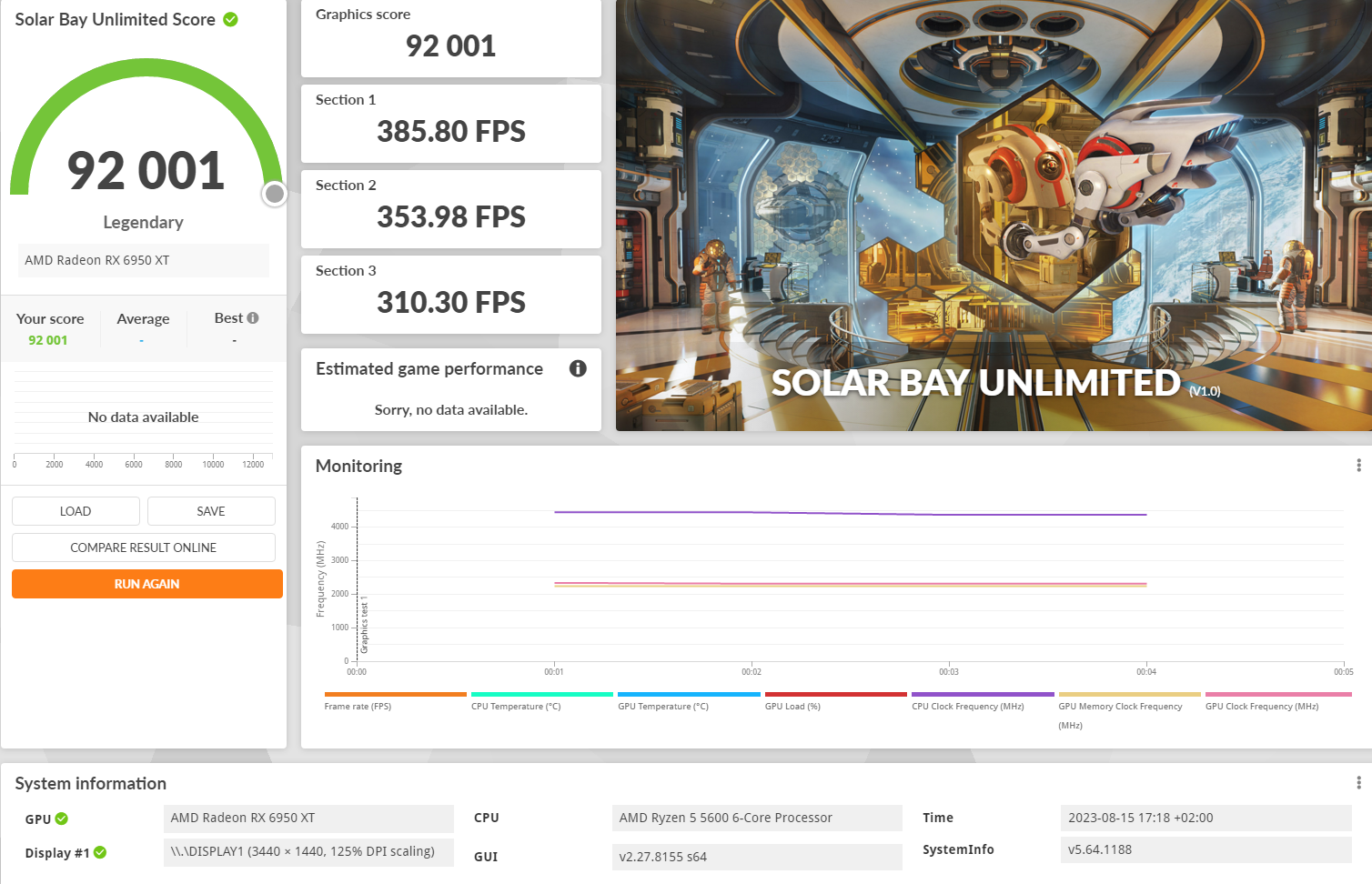This screenshot has height=884, width=1372.
Task: Click the green check icon beside Display #1
Action: [x=100, y=852]
